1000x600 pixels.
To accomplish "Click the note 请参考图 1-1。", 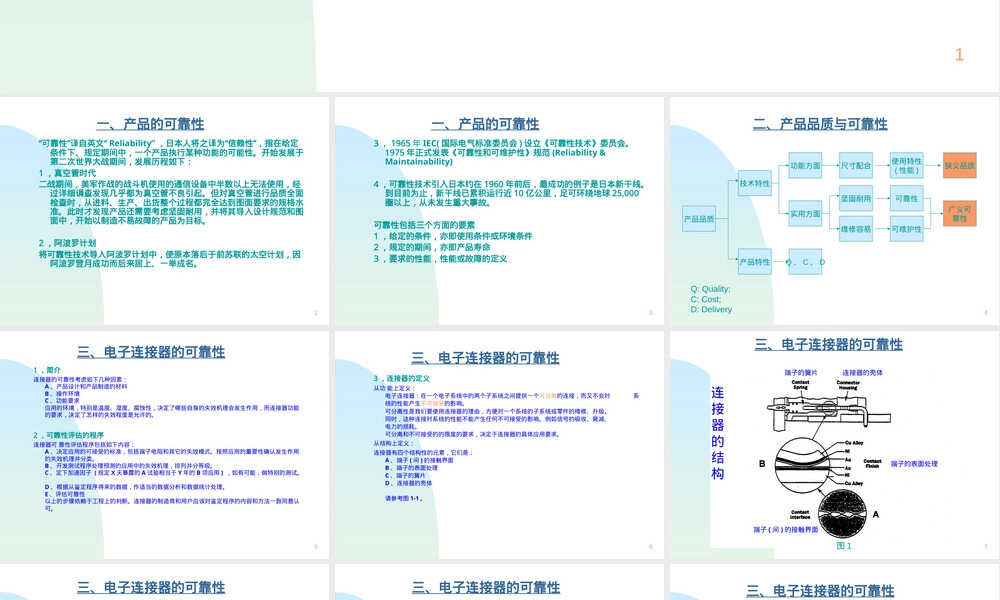I will [404, 499].
